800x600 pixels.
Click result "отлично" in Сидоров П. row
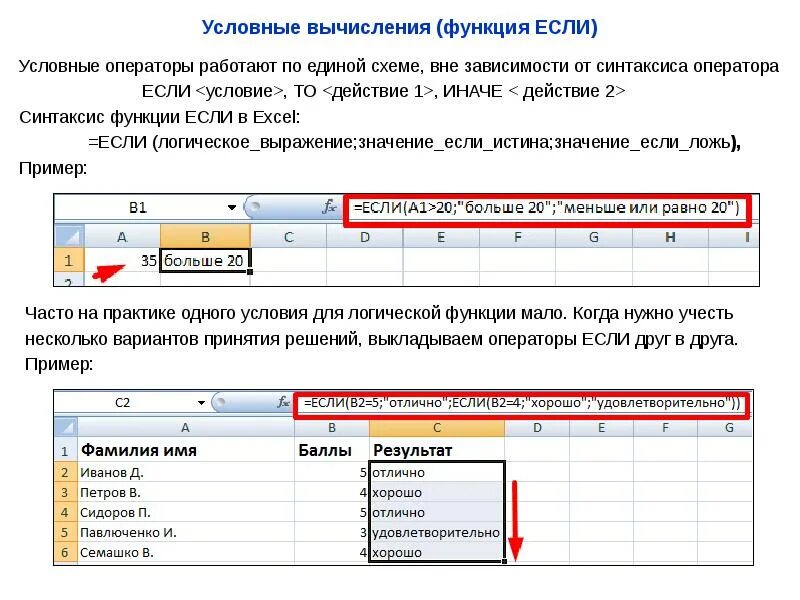click(x=437, y=512)
